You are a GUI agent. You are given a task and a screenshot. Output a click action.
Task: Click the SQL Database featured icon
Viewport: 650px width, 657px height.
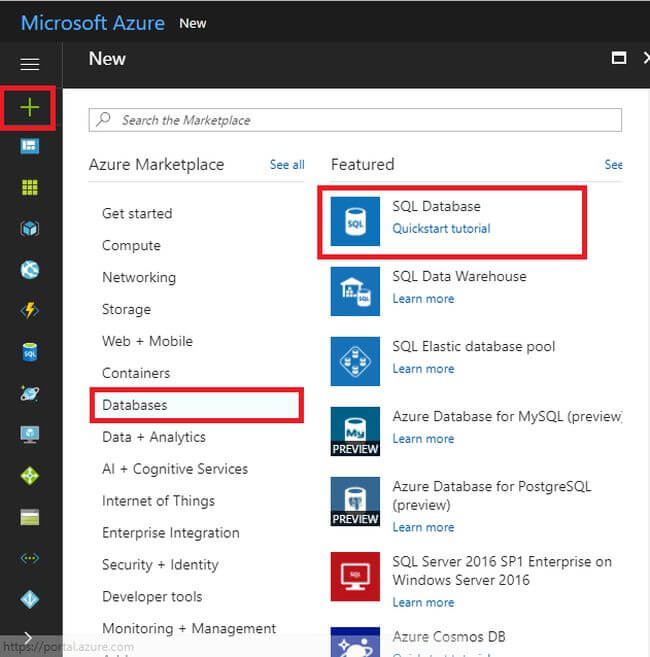355,221
